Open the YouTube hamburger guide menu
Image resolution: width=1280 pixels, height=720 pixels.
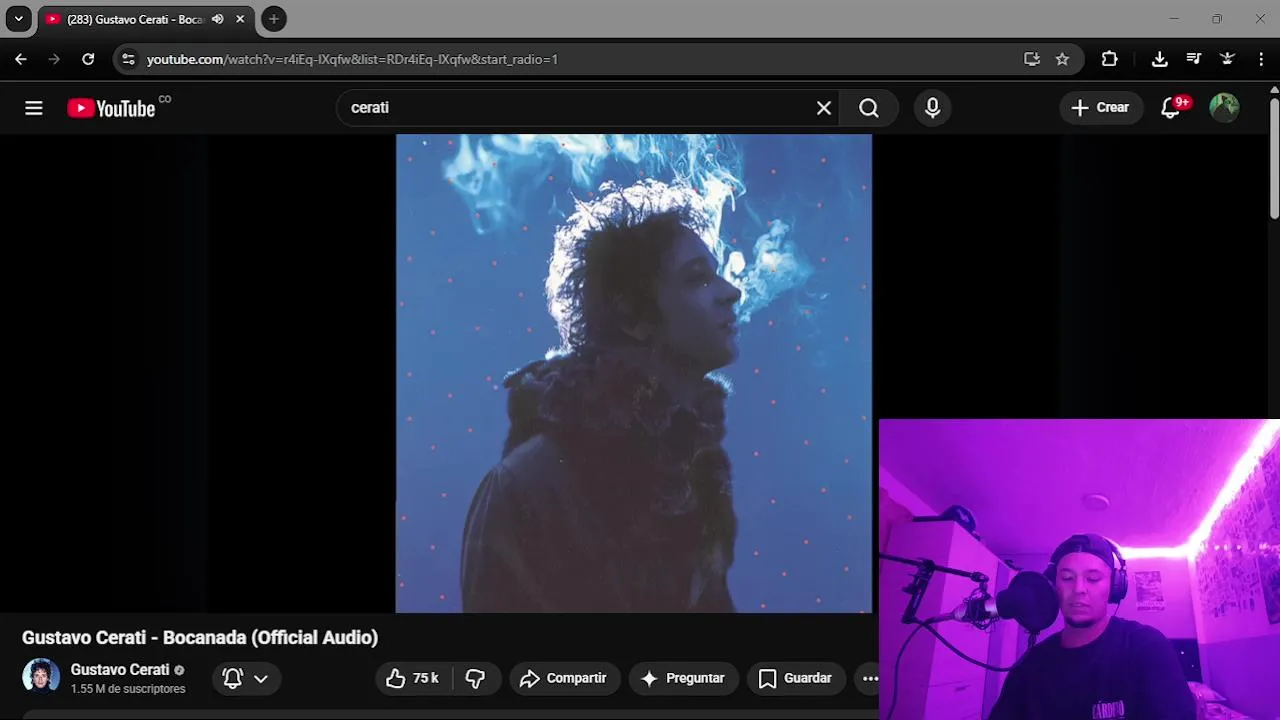coord(34,108)
